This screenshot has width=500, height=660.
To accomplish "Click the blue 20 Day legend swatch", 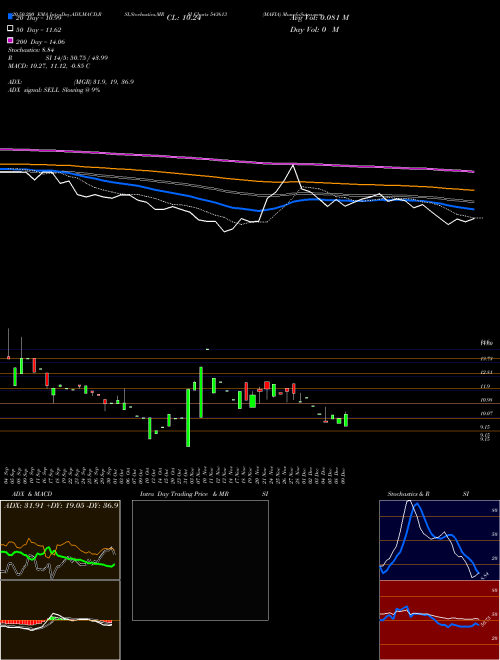I will pyautogui.click(x=10, y=16).
